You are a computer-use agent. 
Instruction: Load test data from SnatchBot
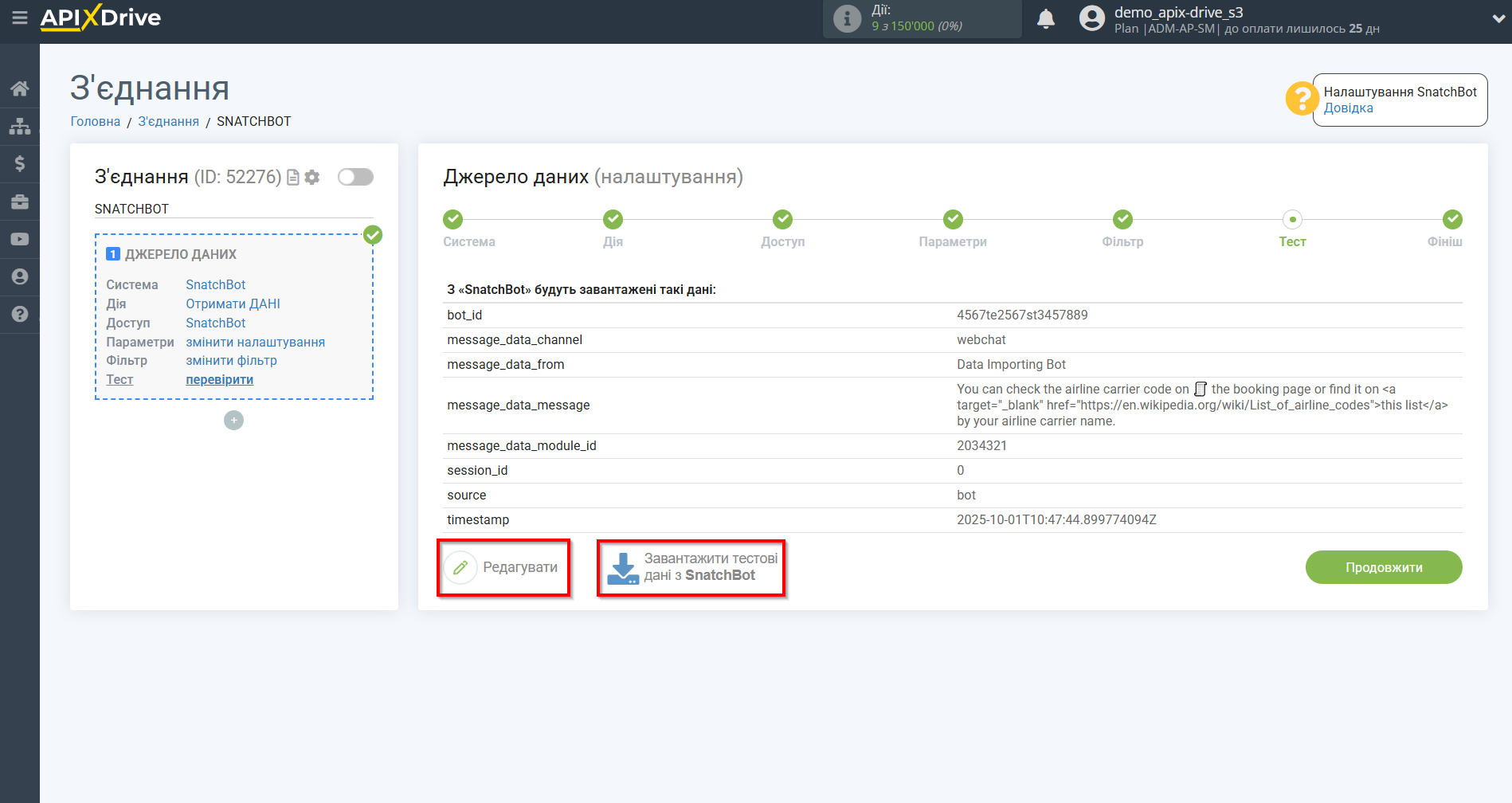[691, 567]
